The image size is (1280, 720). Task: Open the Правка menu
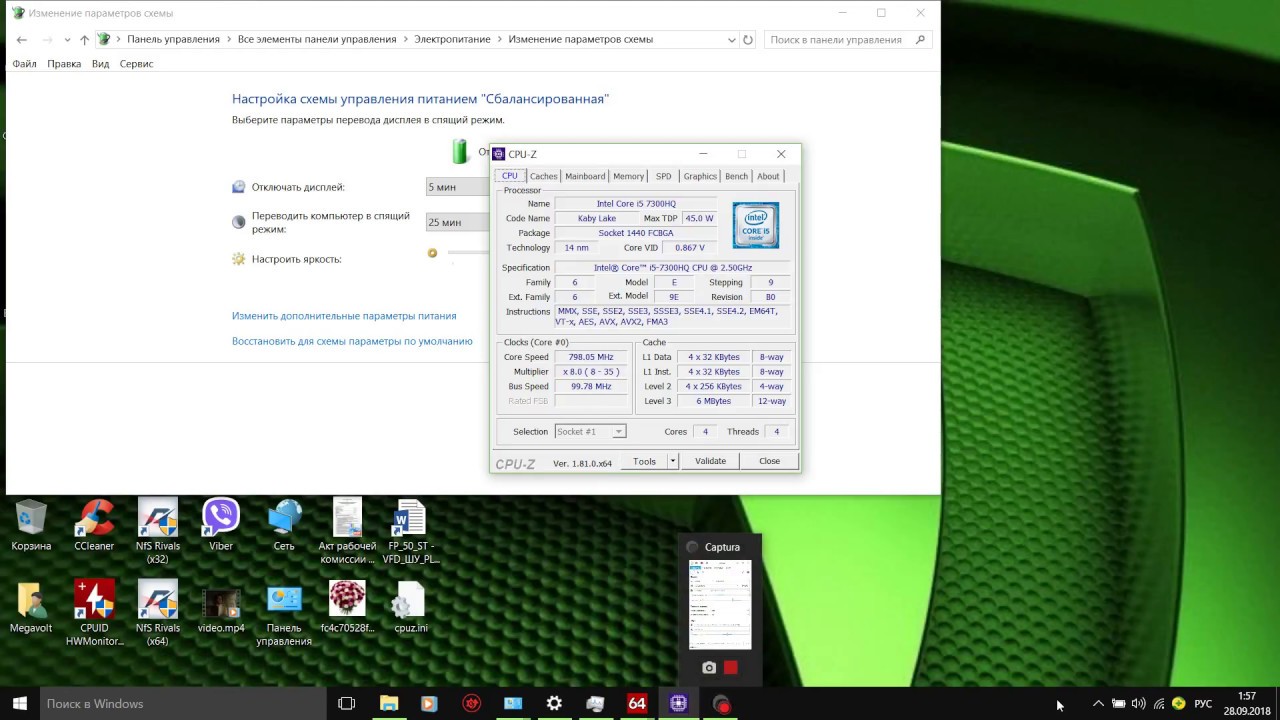64,64
